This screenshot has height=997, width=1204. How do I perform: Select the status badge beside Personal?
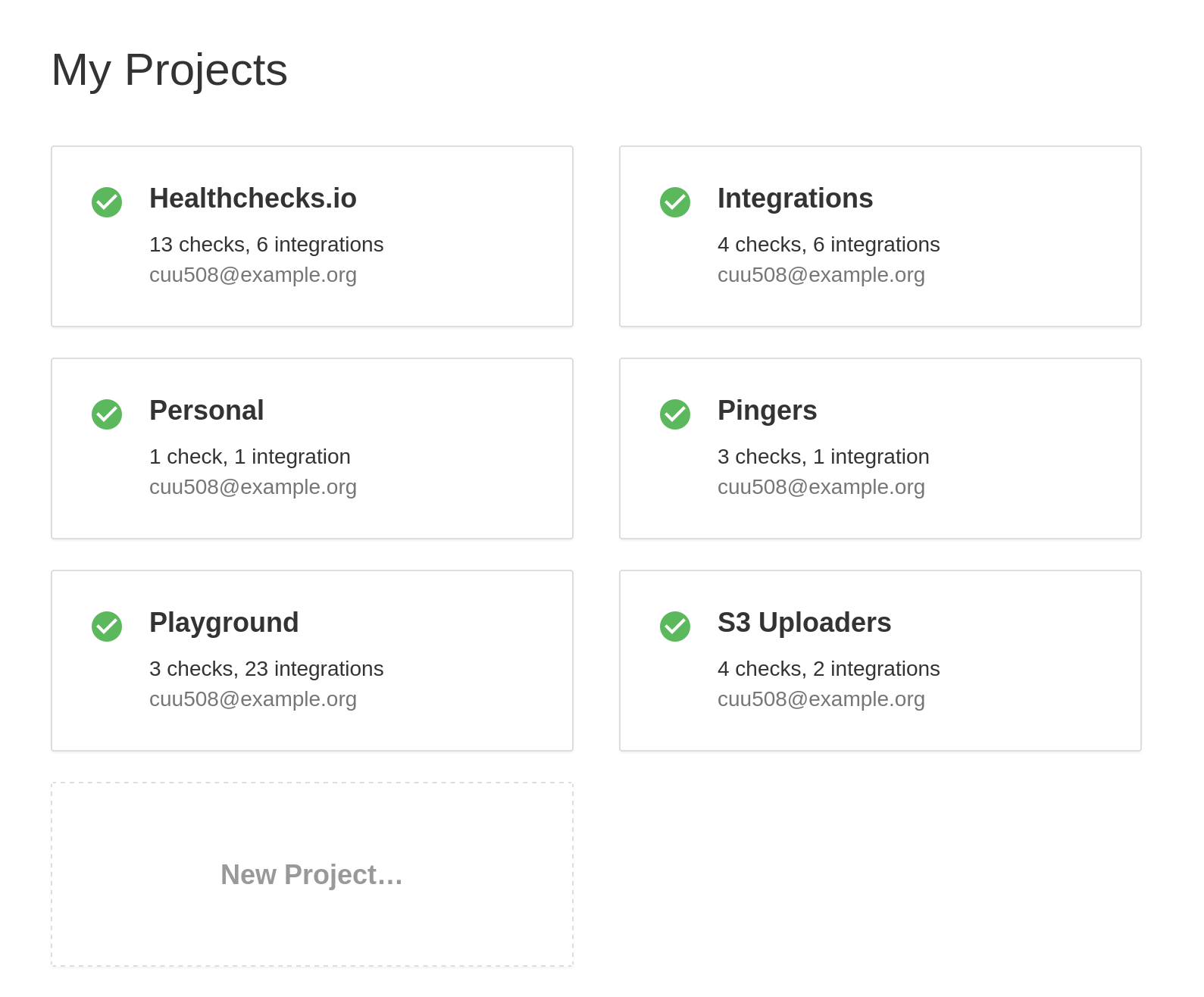tap(106, 414)
